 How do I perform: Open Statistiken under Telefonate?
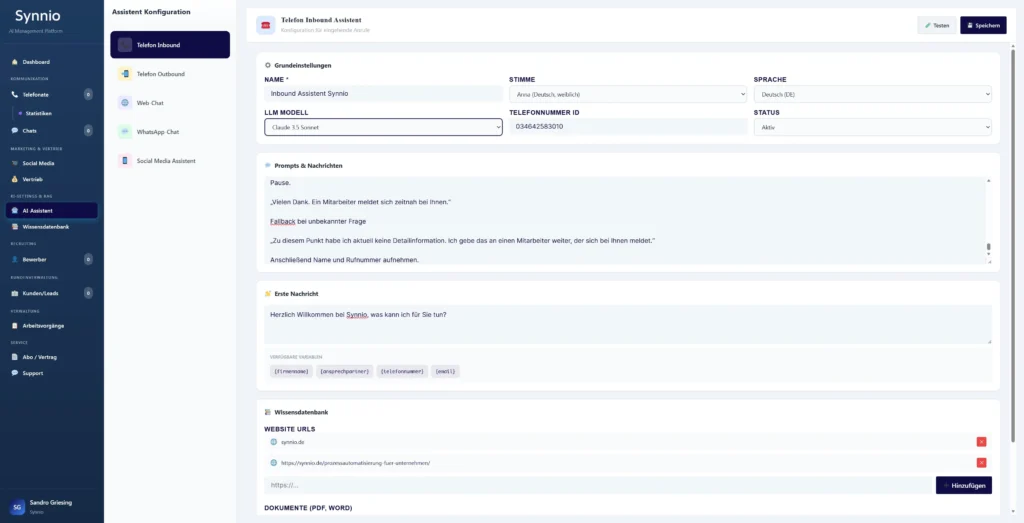tap(38, 113)
